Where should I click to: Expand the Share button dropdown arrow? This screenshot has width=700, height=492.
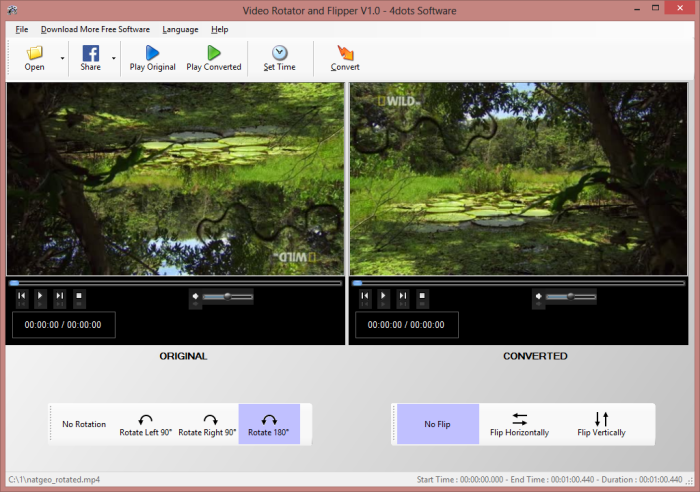pos(113,58)
